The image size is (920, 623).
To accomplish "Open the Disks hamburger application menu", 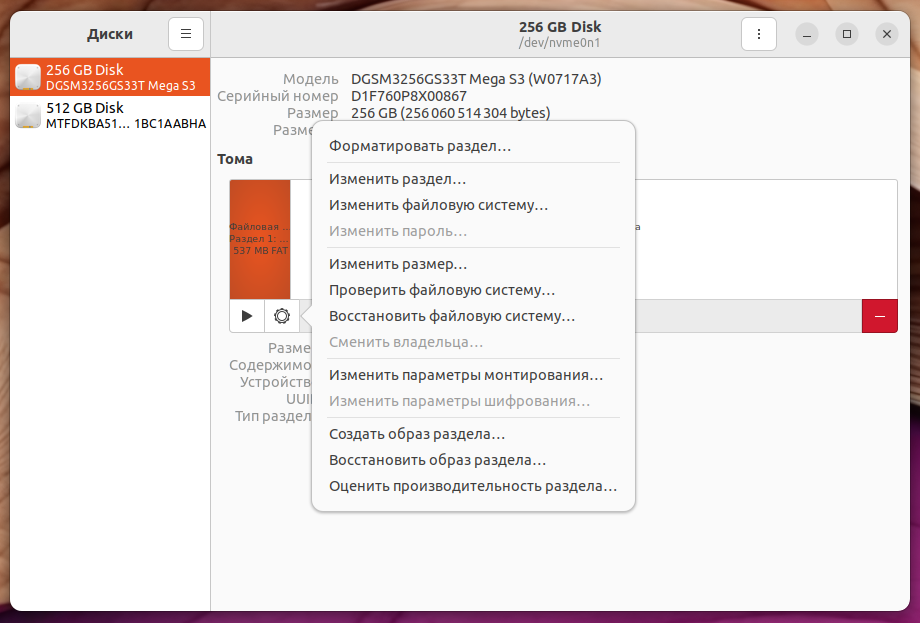I will [185, 34].
